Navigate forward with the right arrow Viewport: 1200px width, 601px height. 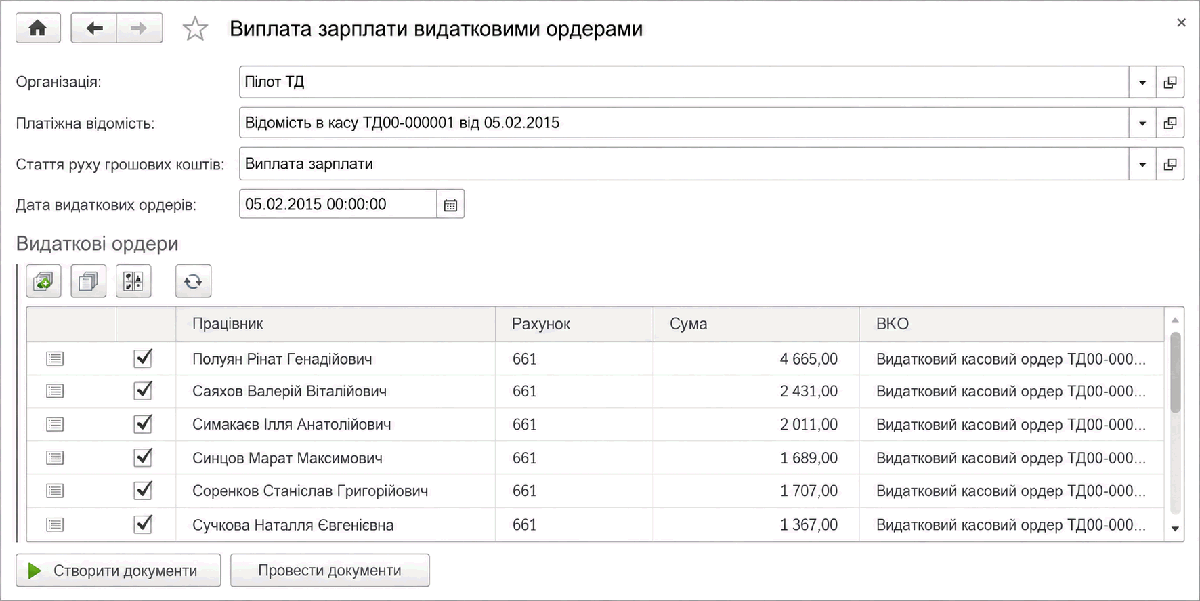click(140, 28)
